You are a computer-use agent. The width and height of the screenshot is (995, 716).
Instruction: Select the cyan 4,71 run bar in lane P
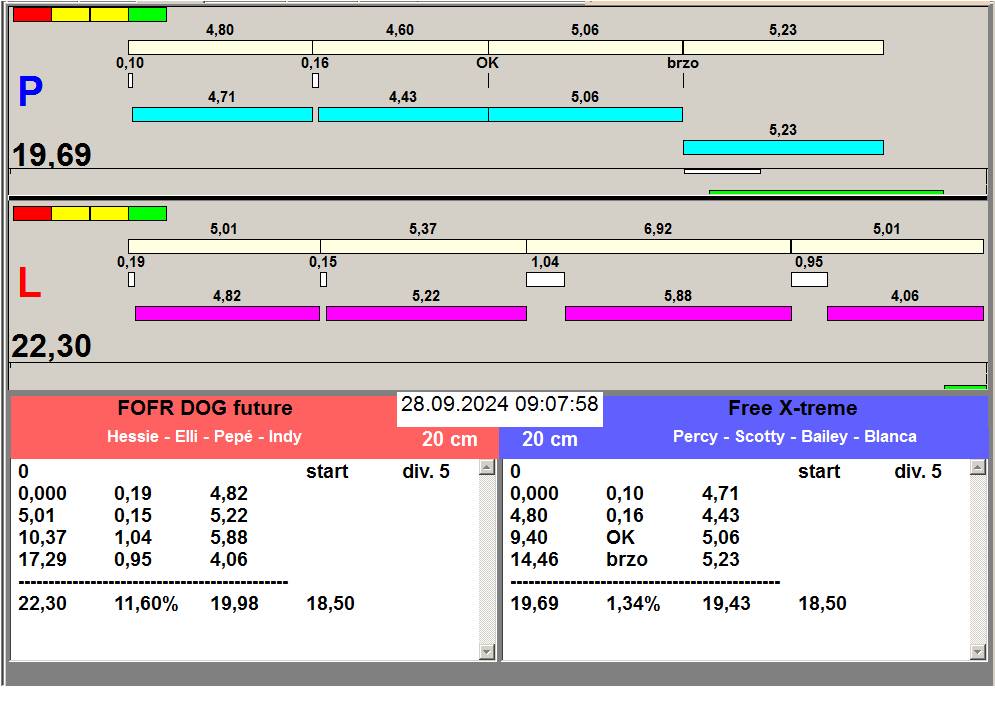(x=222, y=114)
